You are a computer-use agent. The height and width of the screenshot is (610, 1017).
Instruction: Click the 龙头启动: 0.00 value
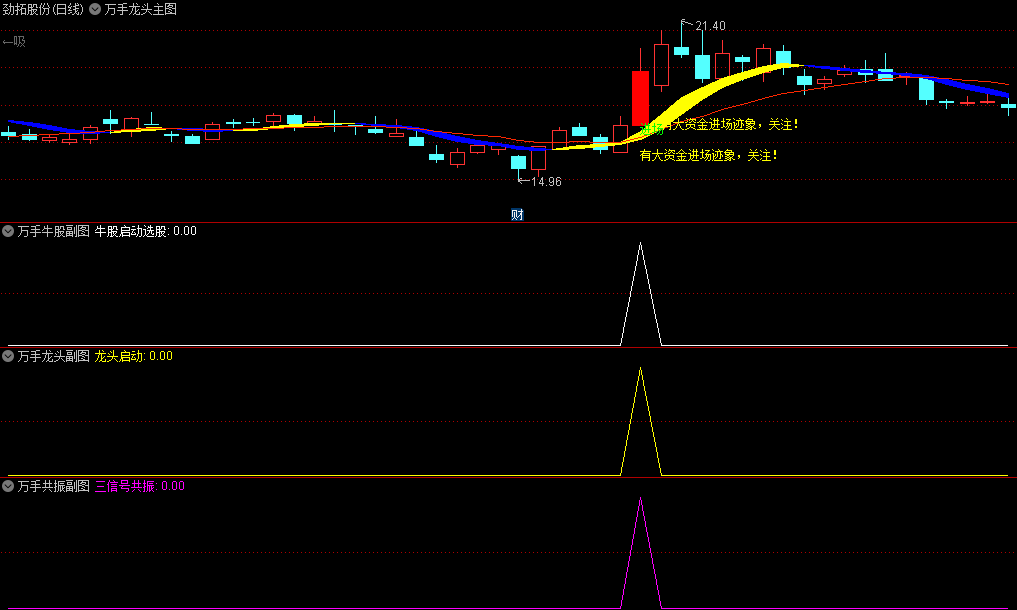(x=134, y=356)
